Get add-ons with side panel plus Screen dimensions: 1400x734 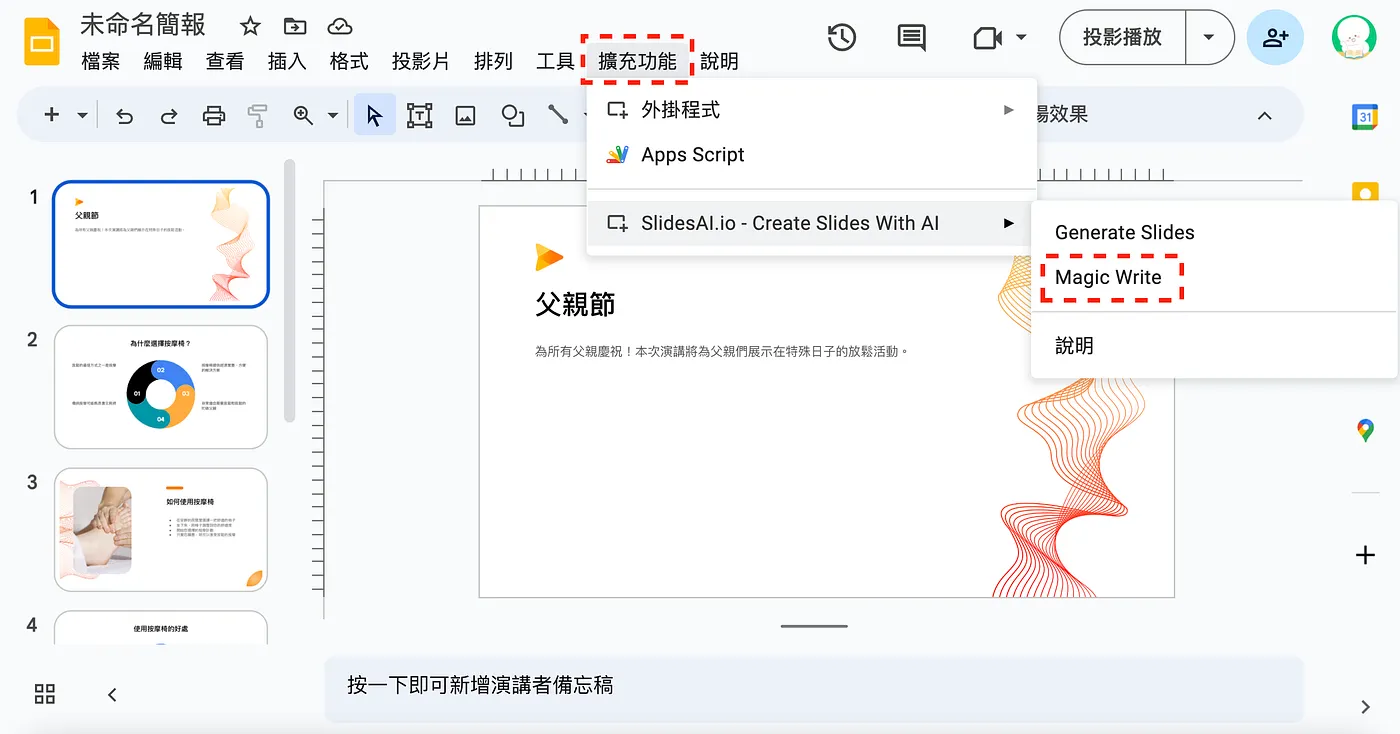[1365, 555]
